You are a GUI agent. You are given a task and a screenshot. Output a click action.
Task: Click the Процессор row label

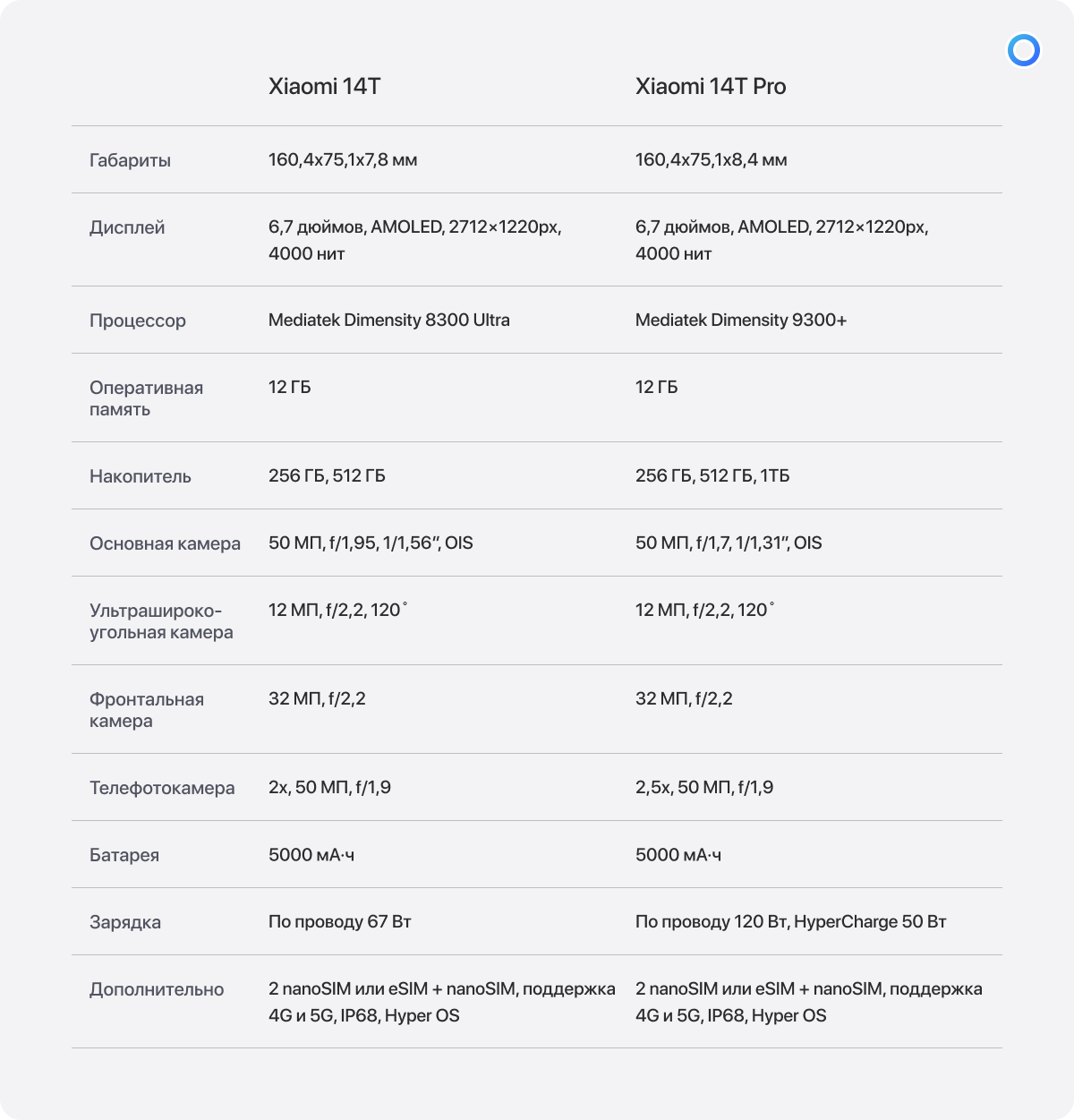pyautogui.click(x=138, y=321)
